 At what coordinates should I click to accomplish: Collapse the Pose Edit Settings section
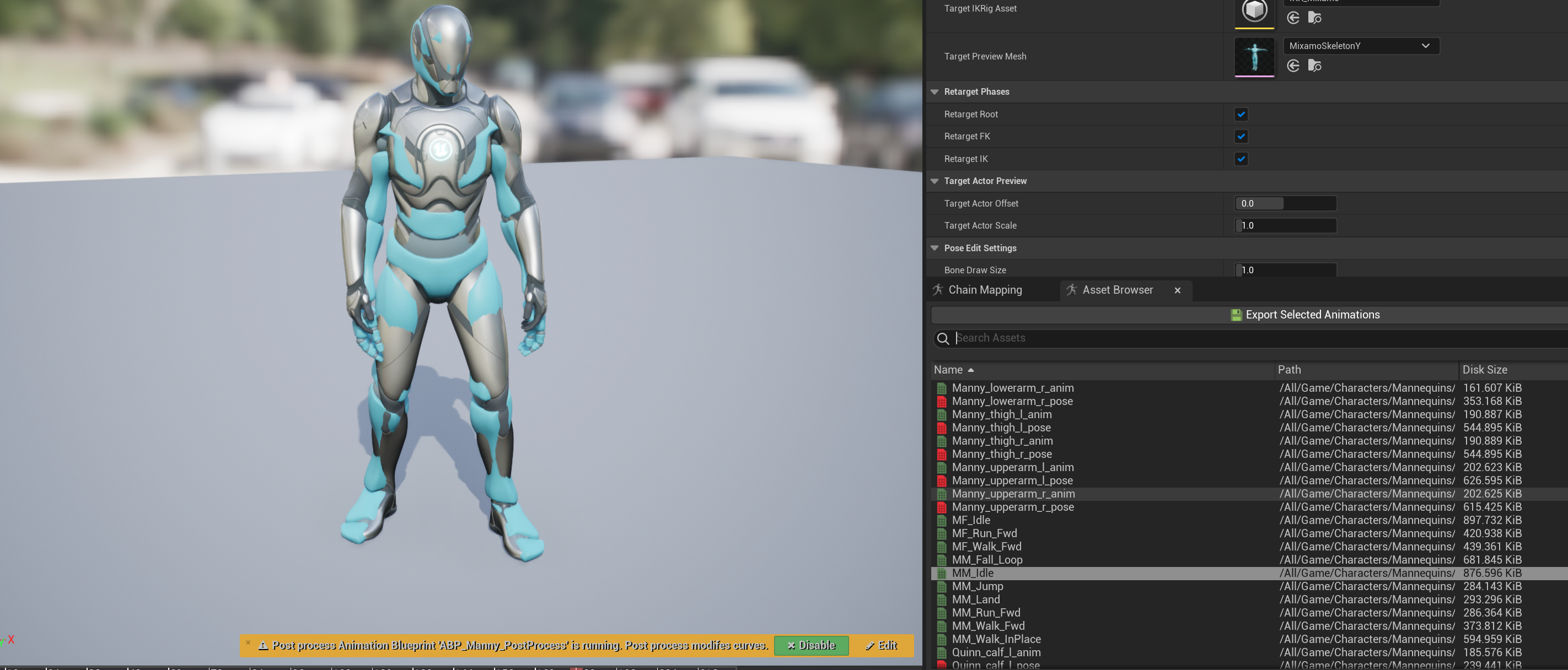pyautogui.click(x=935, y=248)
